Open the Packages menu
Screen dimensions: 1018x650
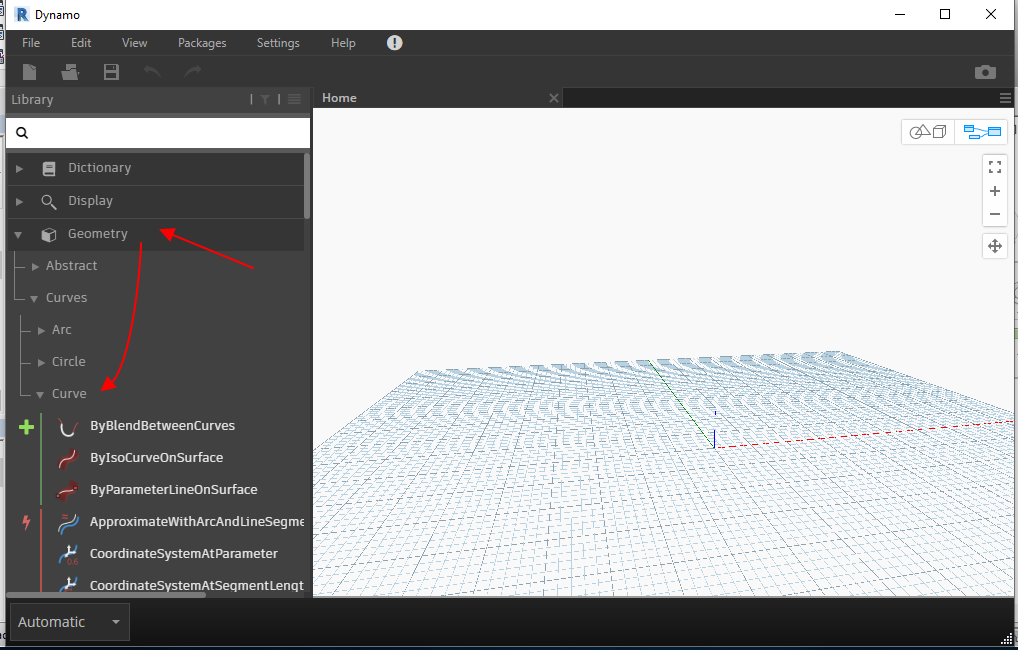(x=202, y=43)
